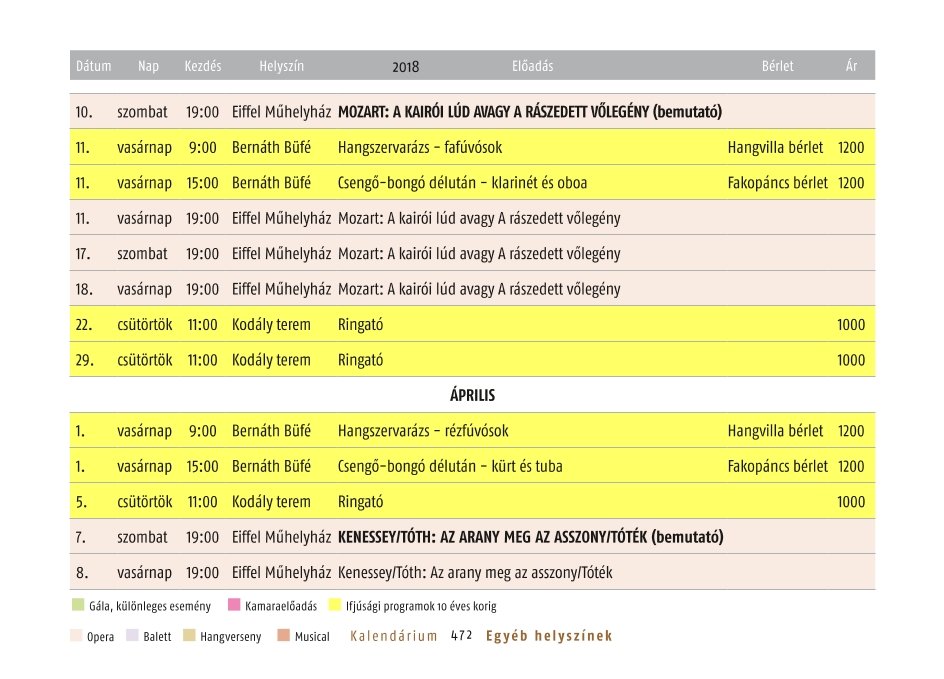Click the Dátum column header
Screen dimensions: 944x679
click(93, 66)
